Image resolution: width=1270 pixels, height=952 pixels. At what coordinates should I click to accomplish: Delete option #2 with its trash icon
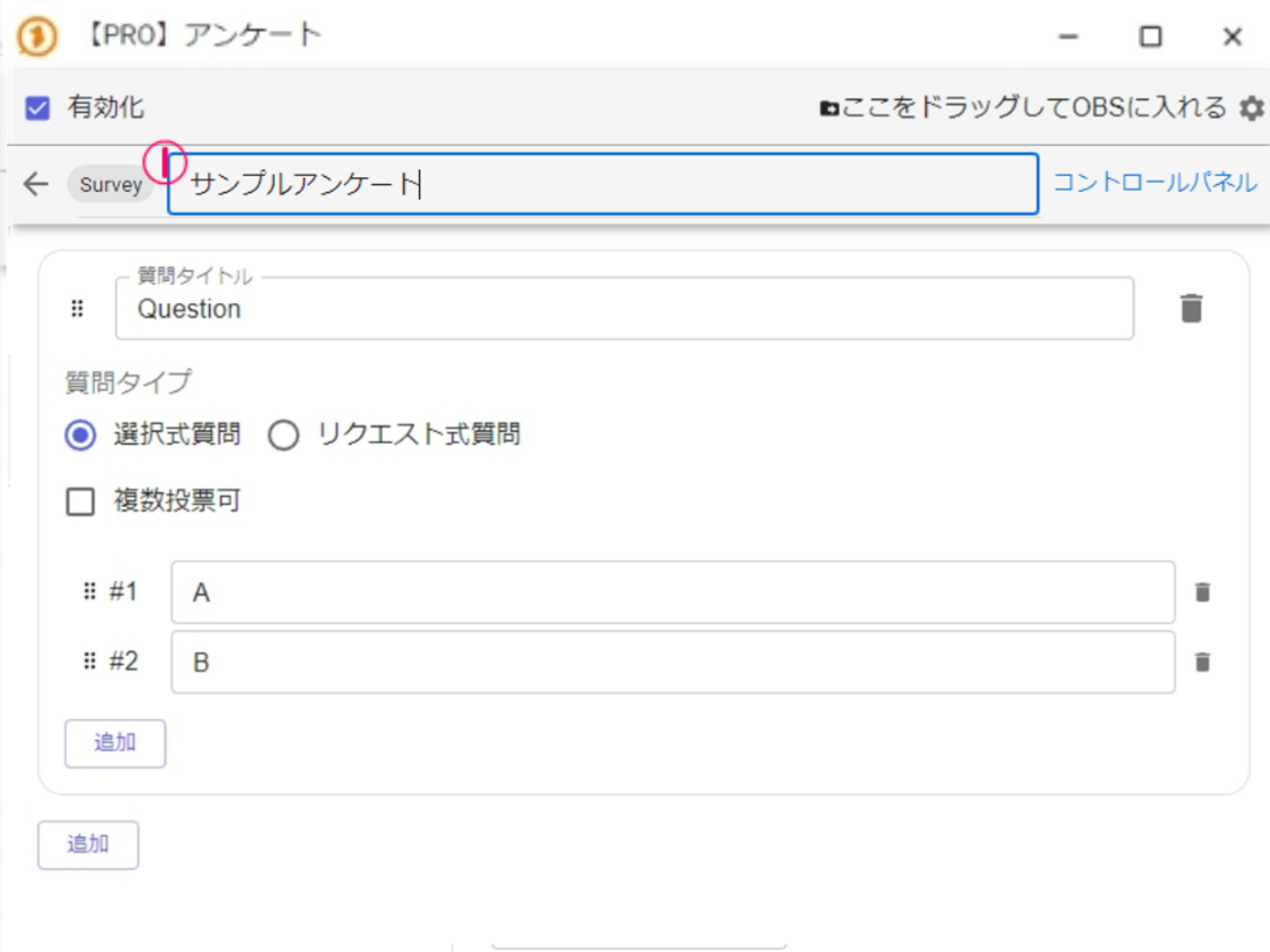pyautogui.click(x=1202, y=662)
